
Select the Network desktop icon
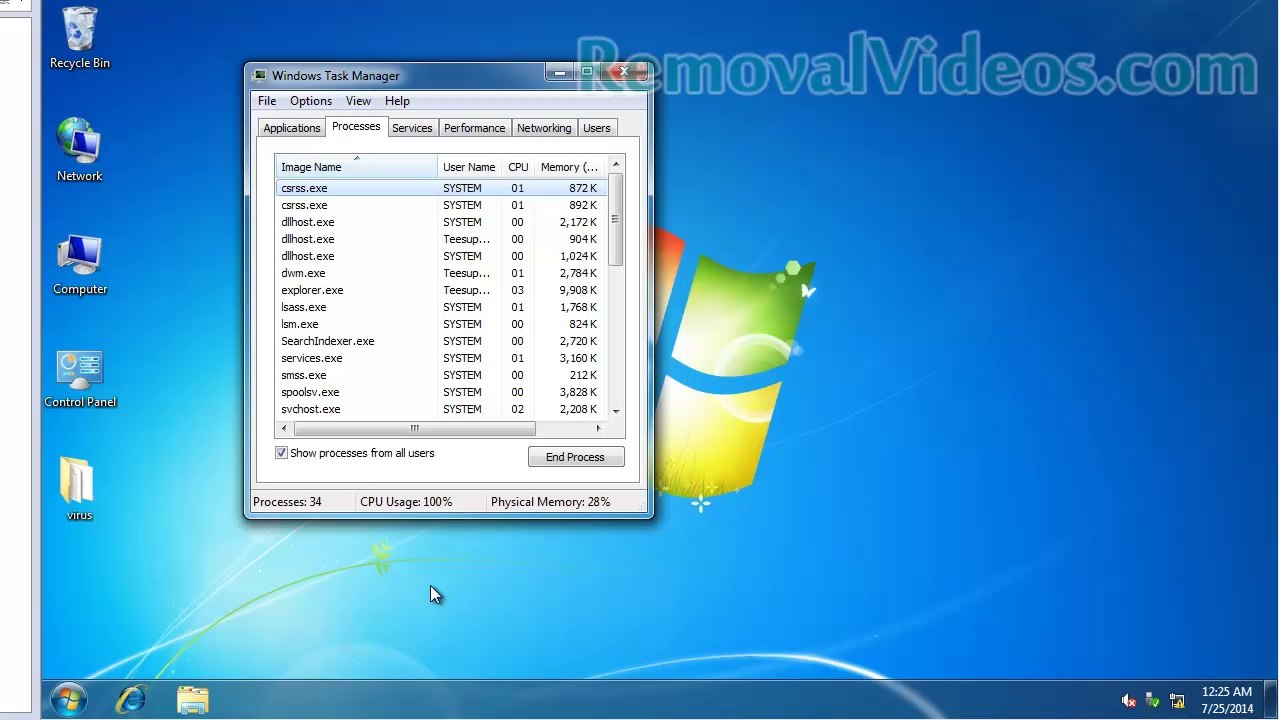coord(80,150)
